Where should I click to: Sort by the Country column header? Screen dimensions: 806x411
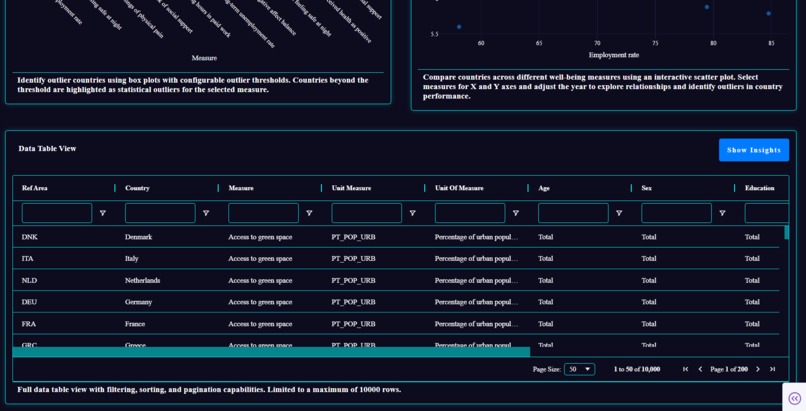point(137,188)
